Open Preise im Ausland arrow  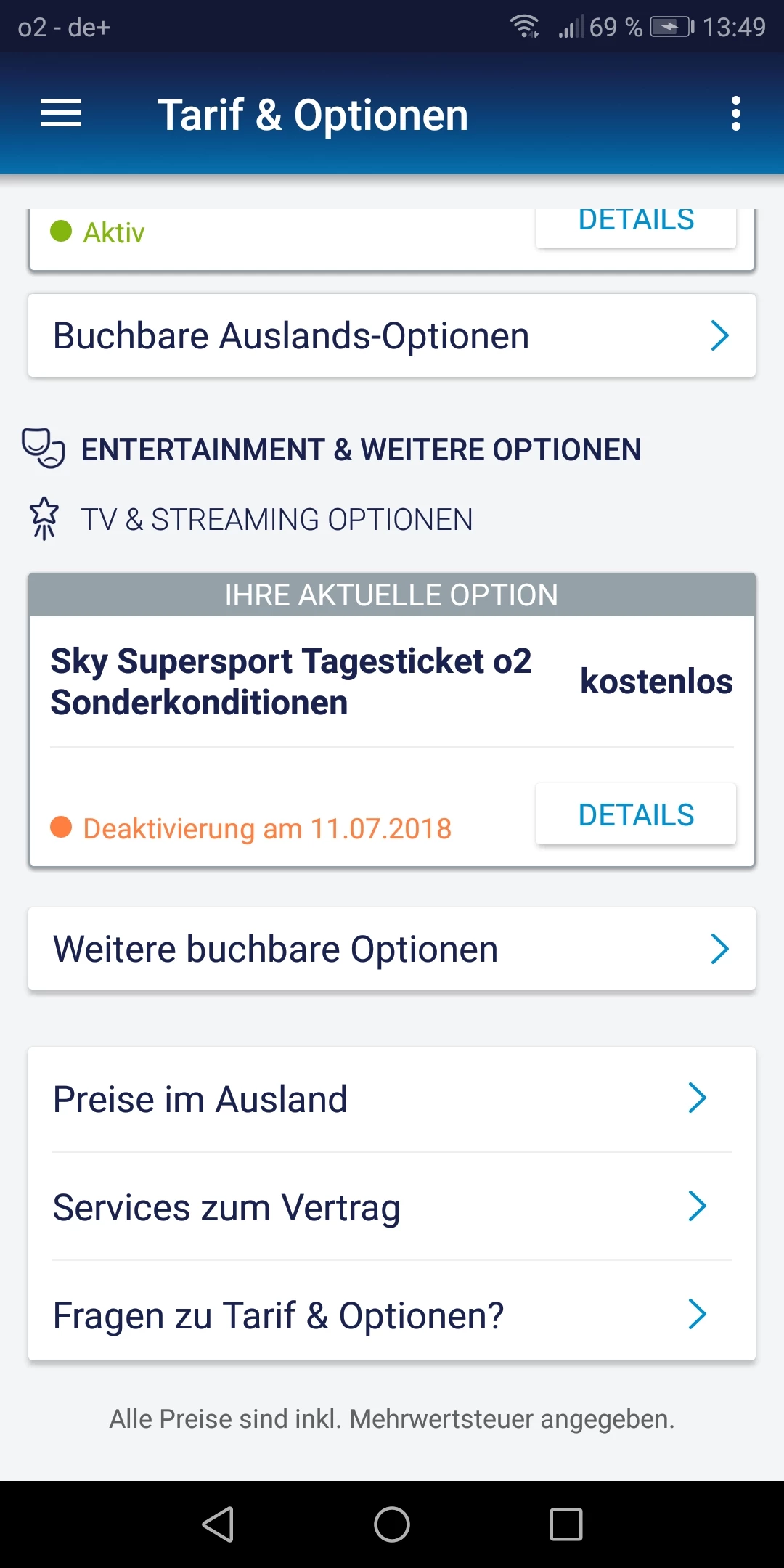coord(697,1098)
